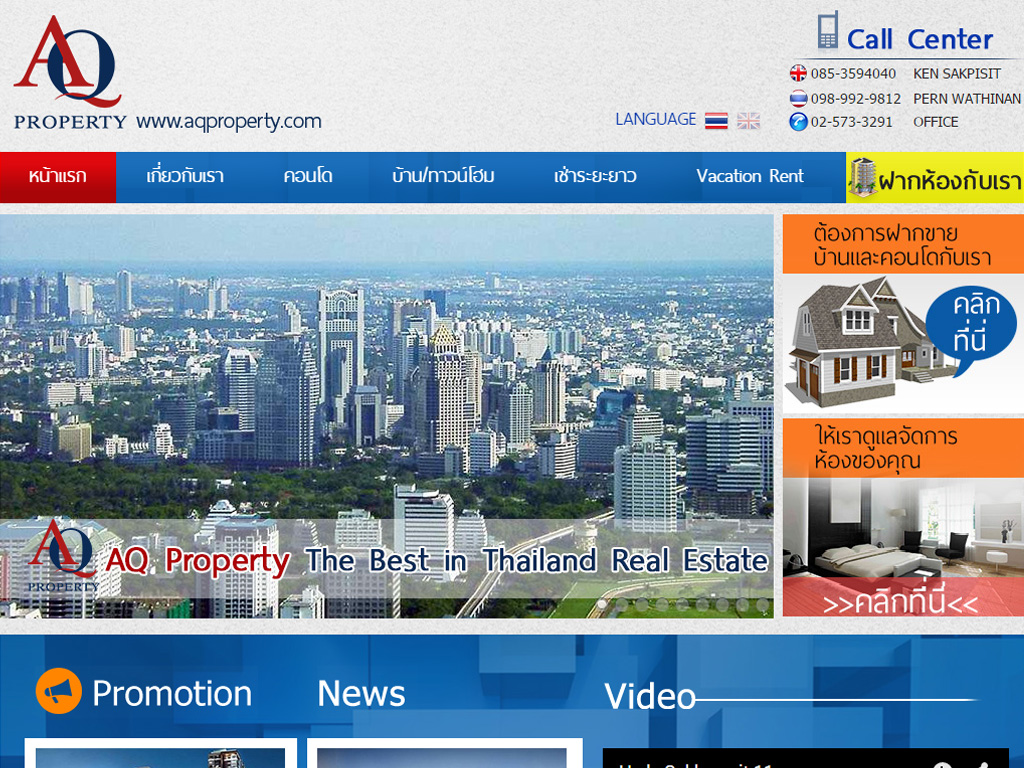Switch language using the Thai flag
Screen dimensions: 1024x768
[x=716, y=121]
